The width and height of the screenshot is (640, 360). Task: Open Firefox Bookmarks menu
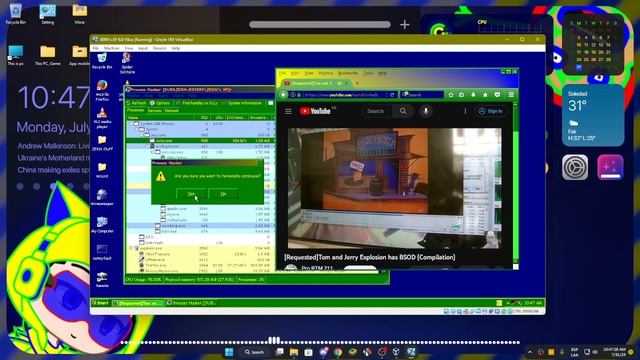point(348,73)
